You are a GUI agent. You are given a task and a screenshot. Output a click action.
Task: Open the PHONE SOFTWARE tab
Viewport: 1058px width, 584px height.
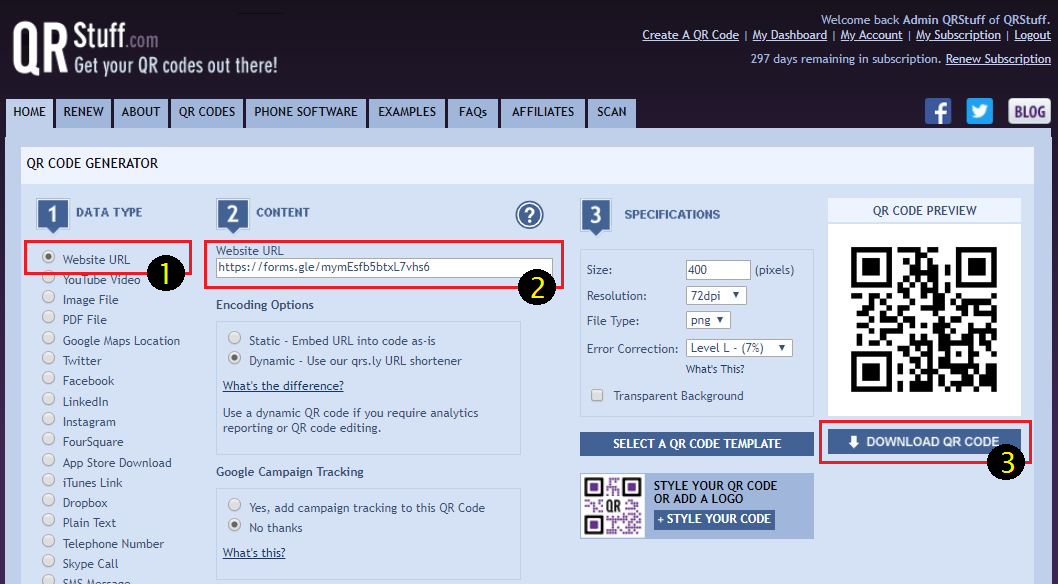click(306, 113)
